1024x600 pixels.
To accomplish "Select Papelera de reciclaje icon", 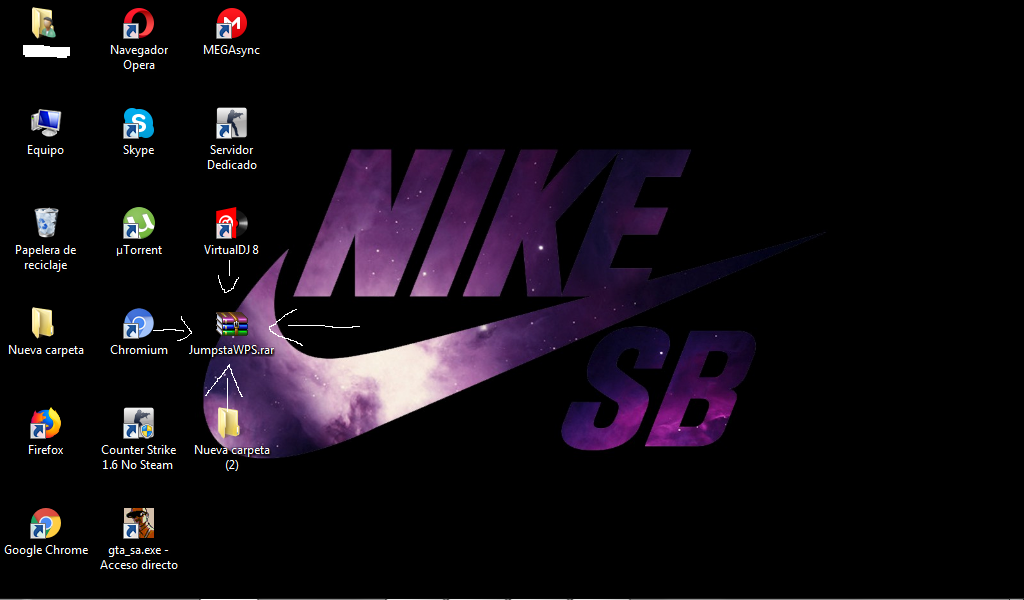I will point(45,223).
